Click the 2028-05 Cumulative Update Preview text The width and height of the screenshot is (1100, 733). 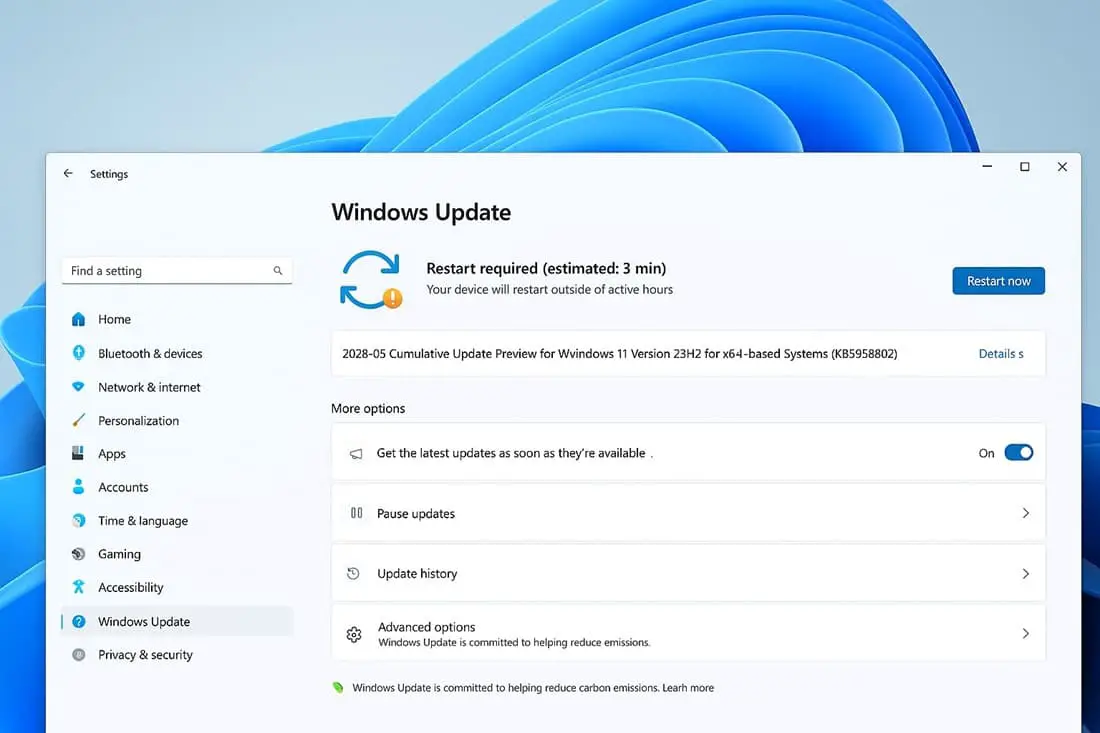point(619,354)
